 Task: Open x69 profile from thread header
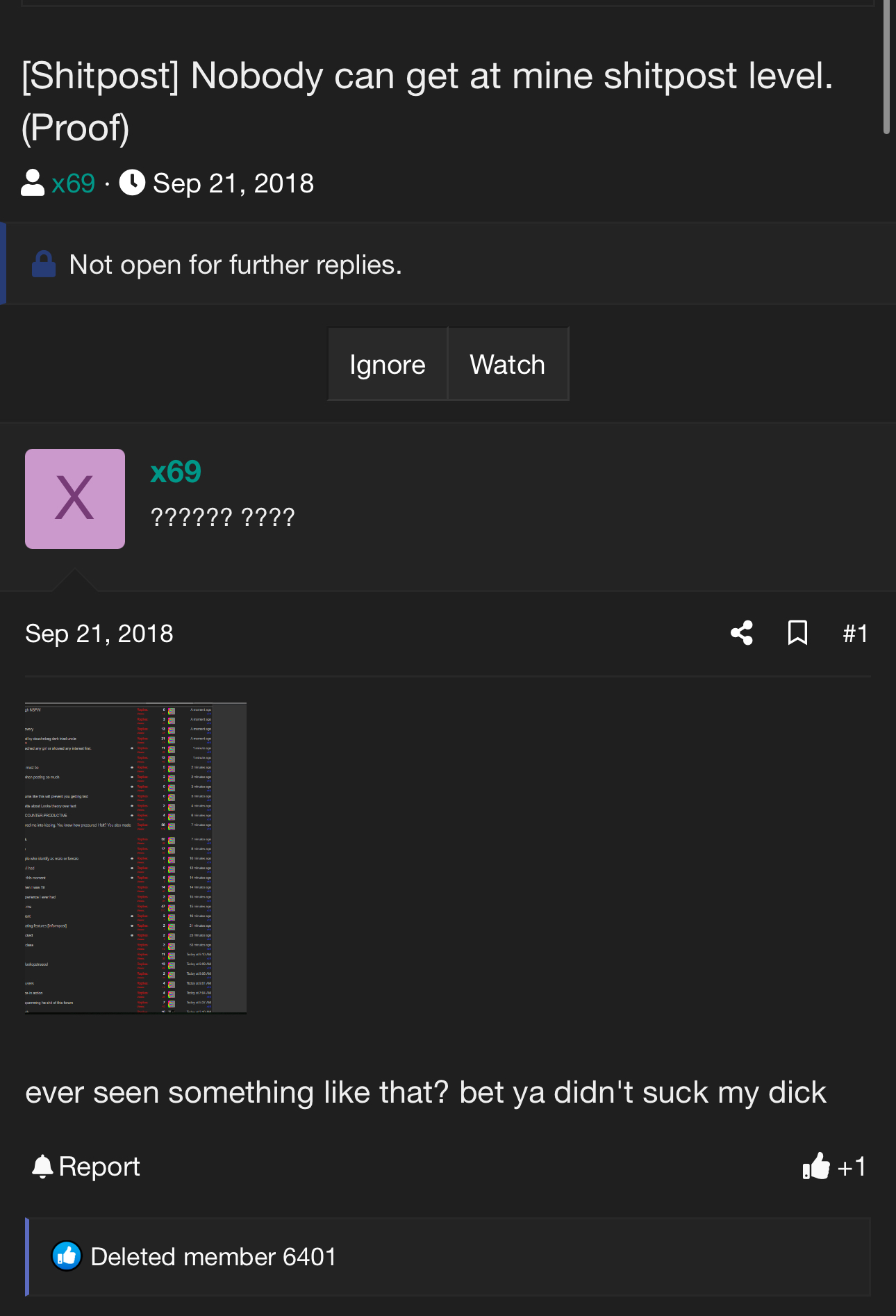tap(73, 183)
